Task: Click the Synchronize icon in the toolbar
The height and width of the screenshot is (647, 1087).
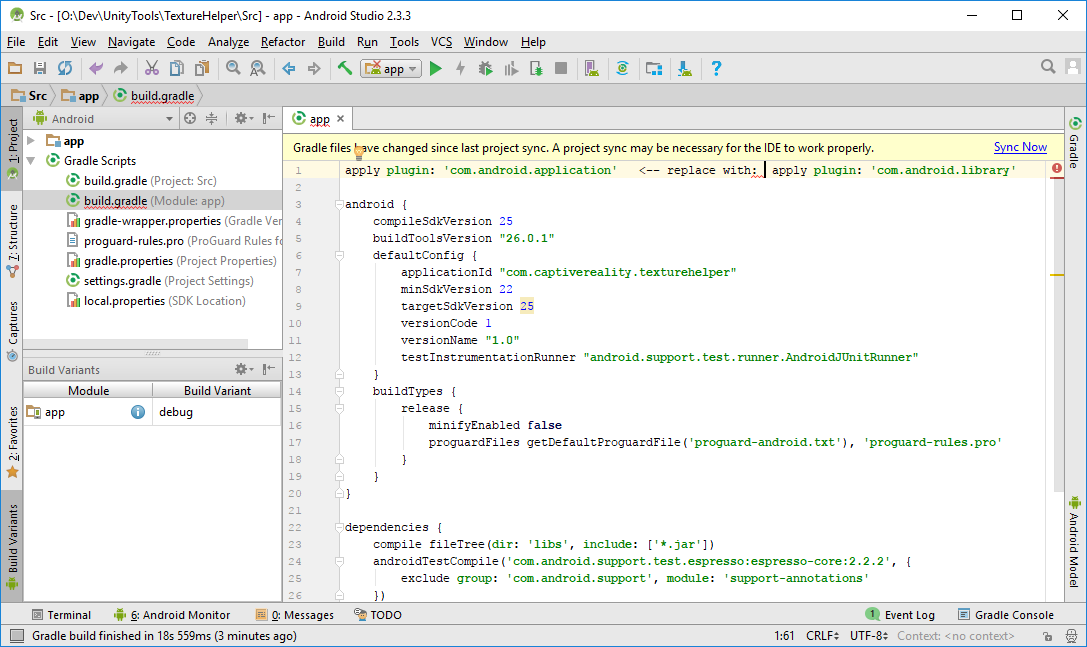Action: 65,68
